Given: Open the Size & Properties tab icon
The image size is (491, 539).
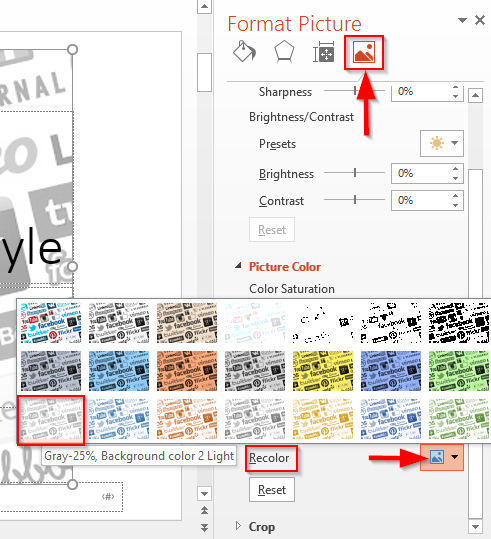Looking at the screenshot, I should coord(324,53).
